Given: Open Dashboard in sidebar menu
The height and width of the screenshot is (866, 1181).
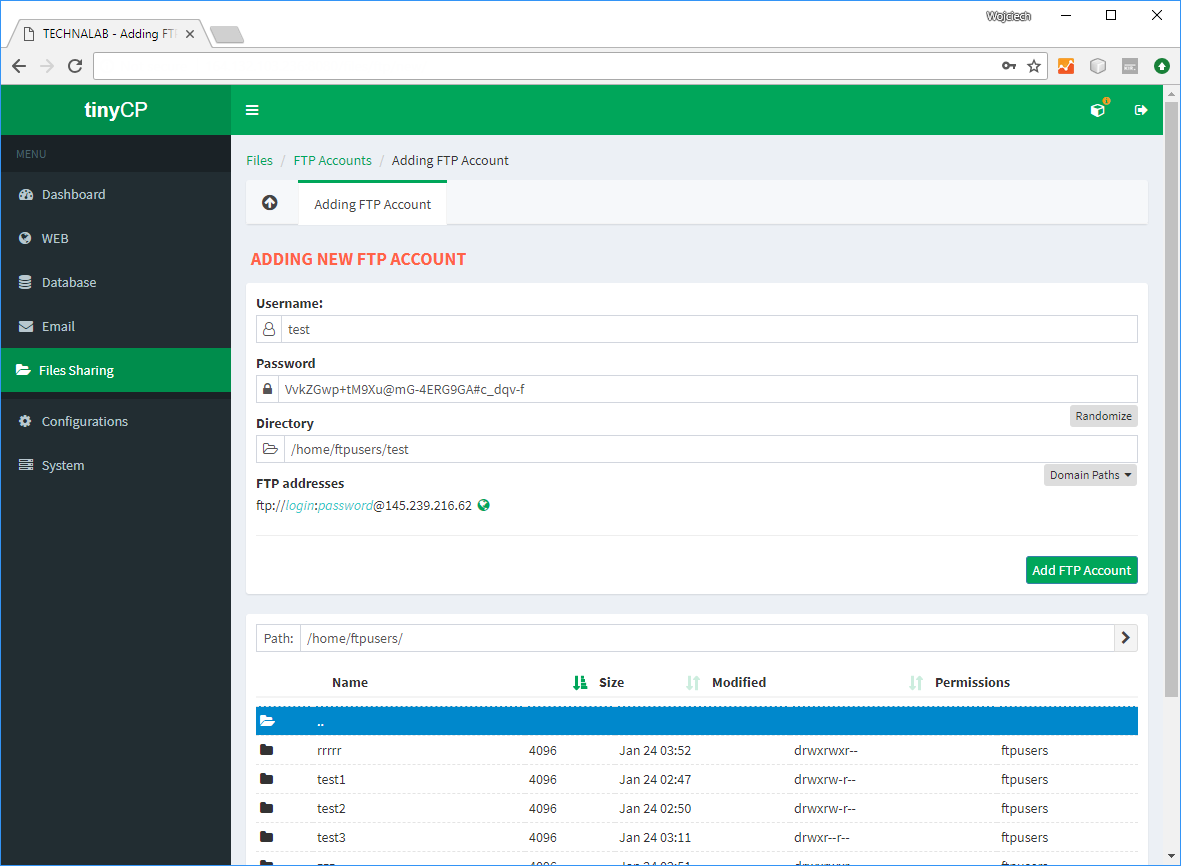Looking at the screenshot, I should point(116,194).
